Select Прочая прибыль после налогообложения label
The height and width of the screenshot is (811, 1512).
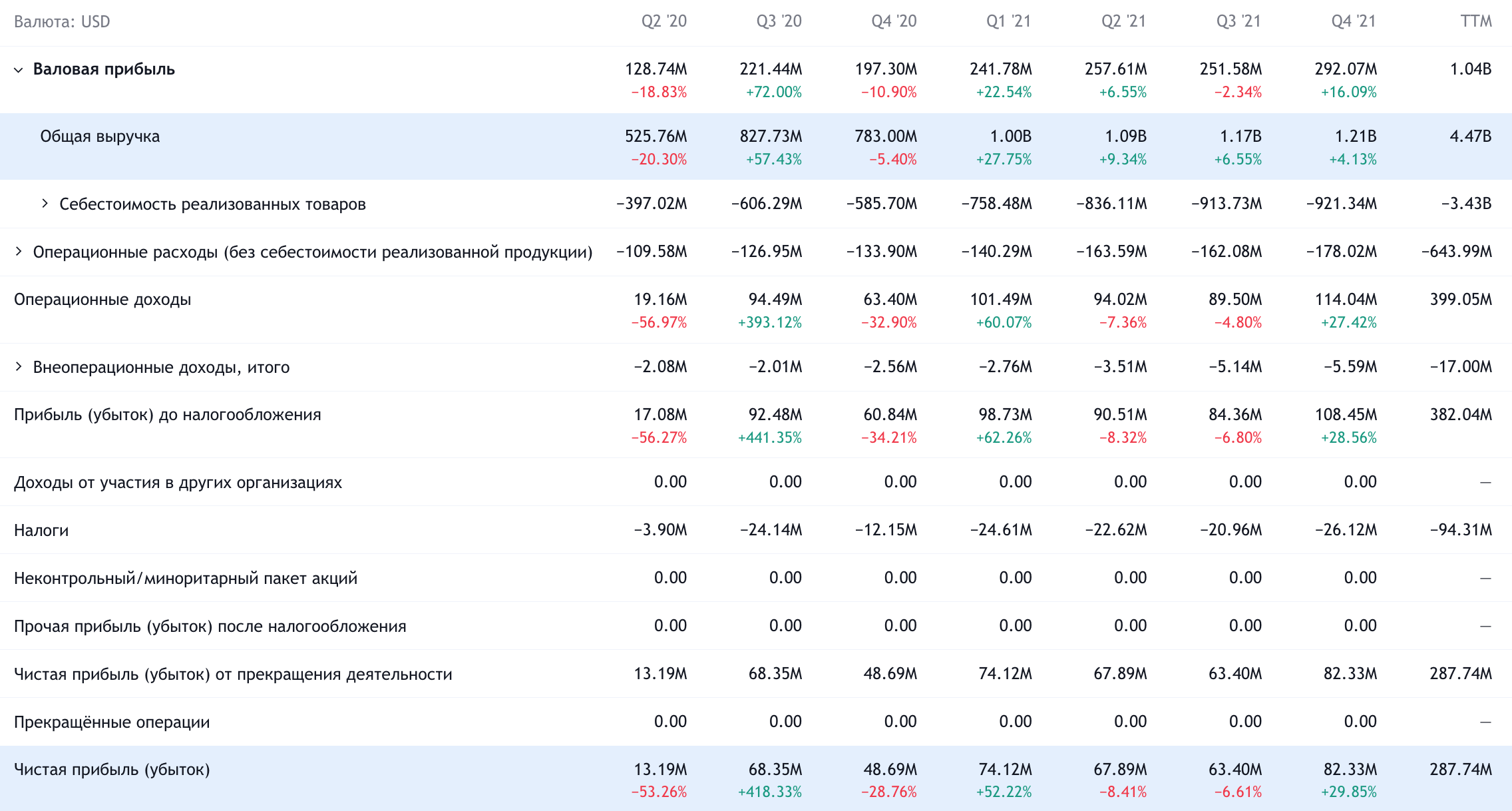tap(210, 627)
